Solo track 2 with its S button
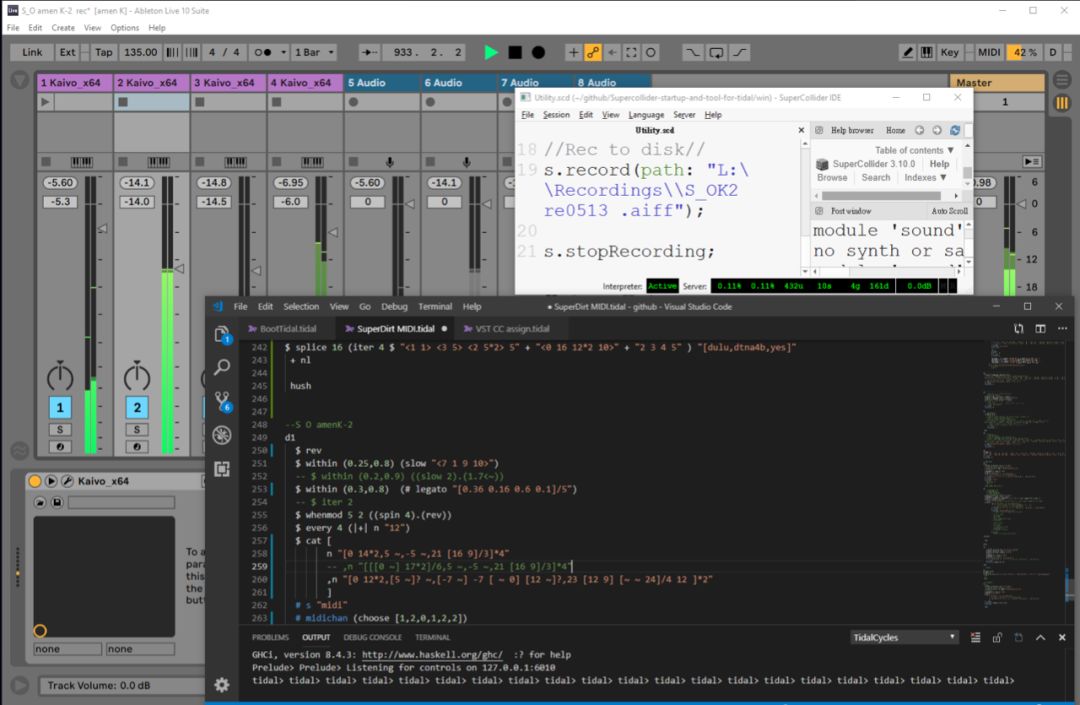The image size is (1080, 705). coord(136,430)
